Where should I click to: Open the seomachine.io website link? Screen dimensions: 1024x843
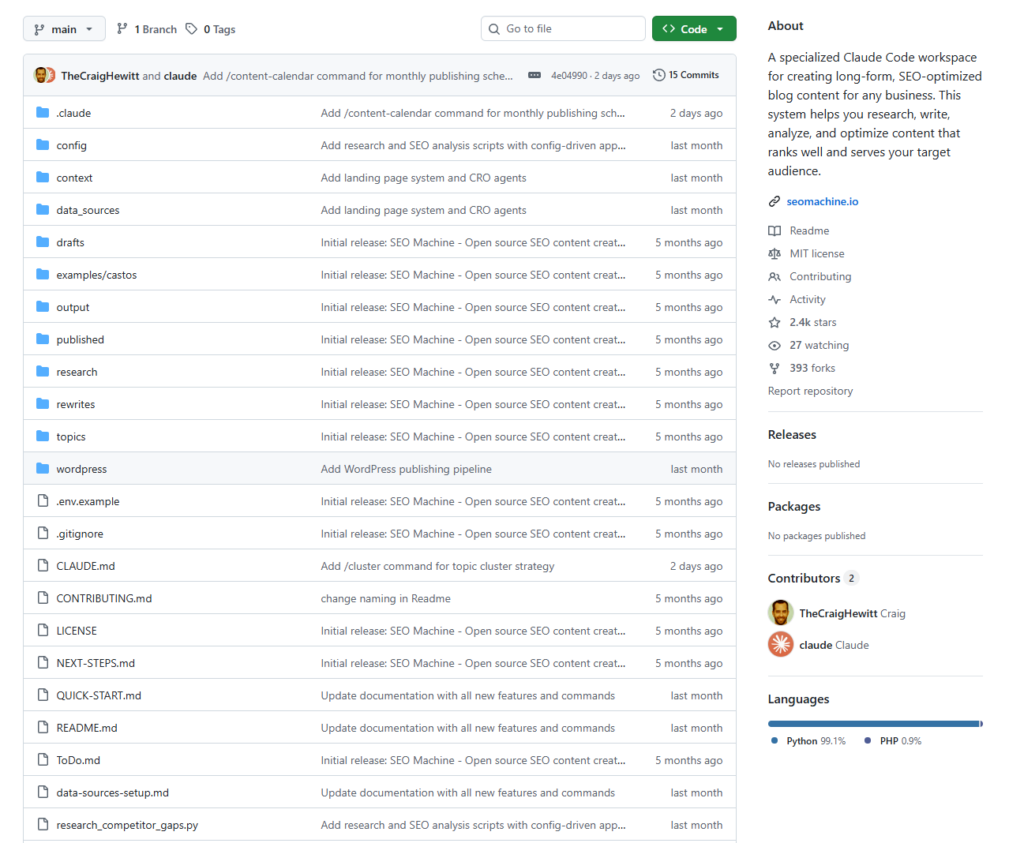822,202
